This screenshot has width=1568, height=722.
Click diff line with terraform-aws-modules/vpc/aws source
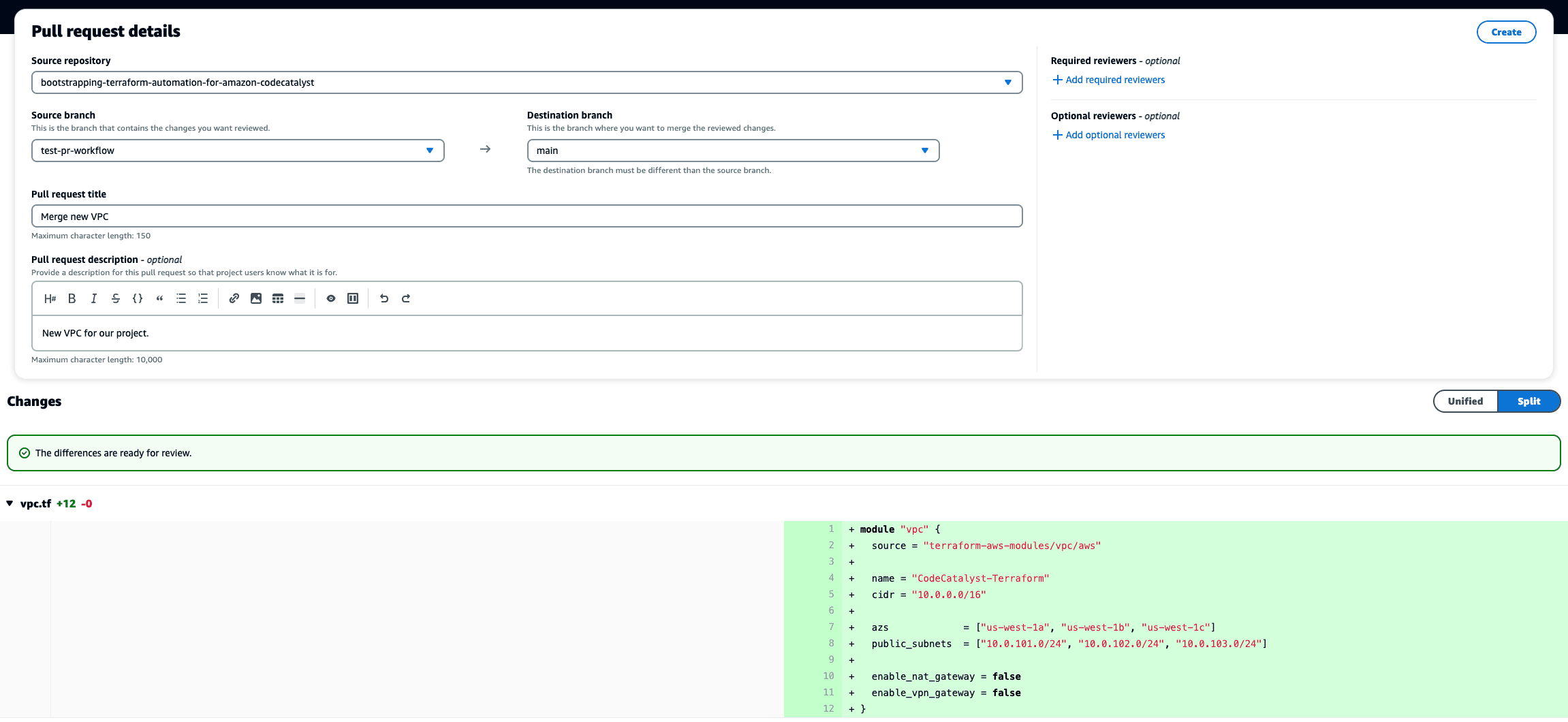click(x=986, y=546)
